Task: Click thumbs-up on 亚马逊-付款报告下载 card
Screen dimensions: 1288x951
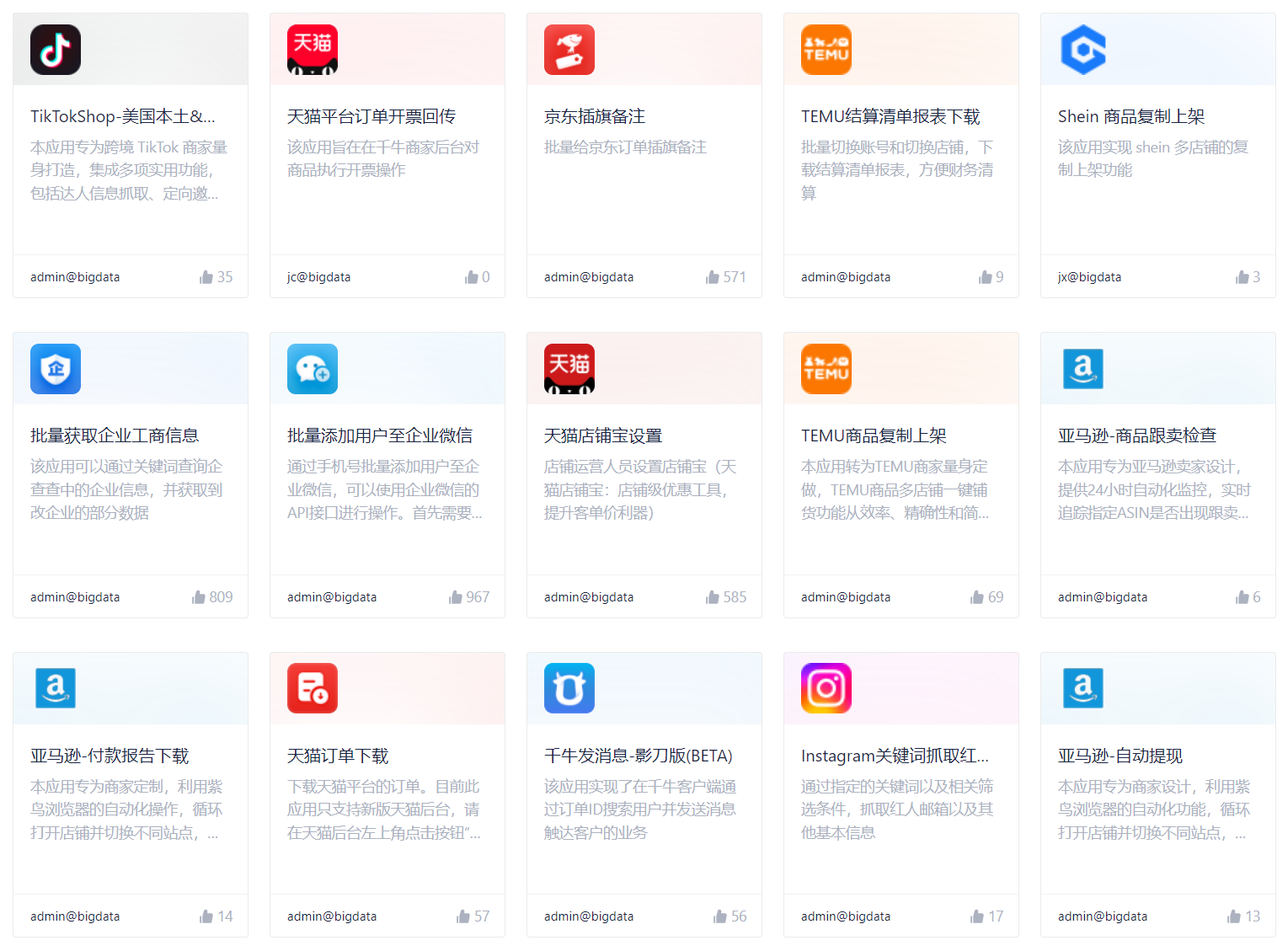Action: pos(206,916)
